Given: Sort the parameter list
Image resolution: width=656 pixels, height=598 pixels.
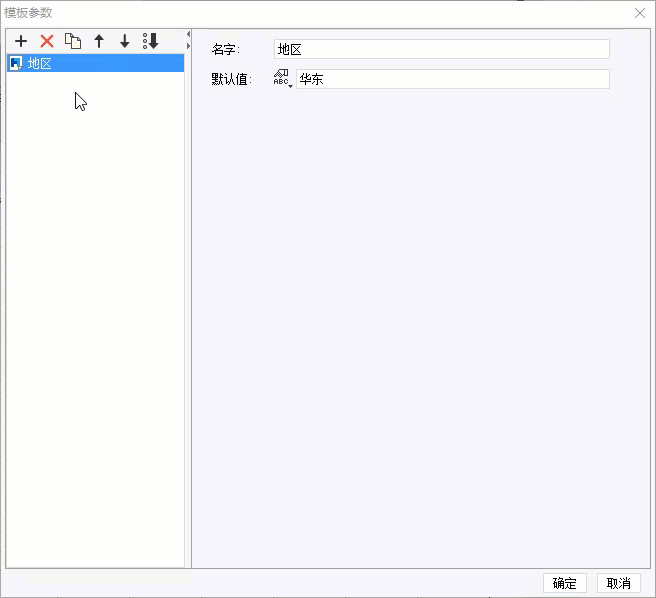Looking at the screenshot, I should [x=151, y=41].
